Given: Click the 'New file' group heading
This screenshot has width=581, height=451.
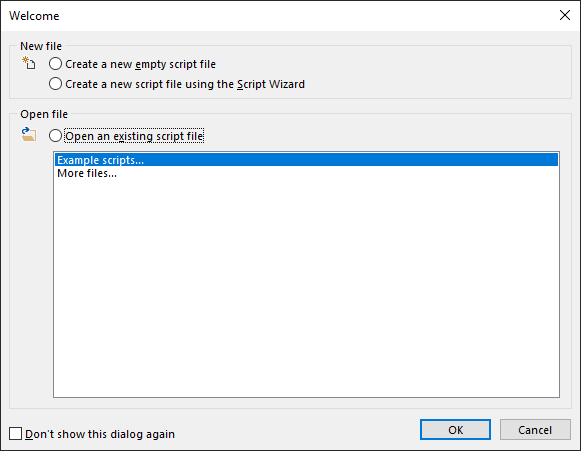Looking at the screenshot, I should click(41, 46).
